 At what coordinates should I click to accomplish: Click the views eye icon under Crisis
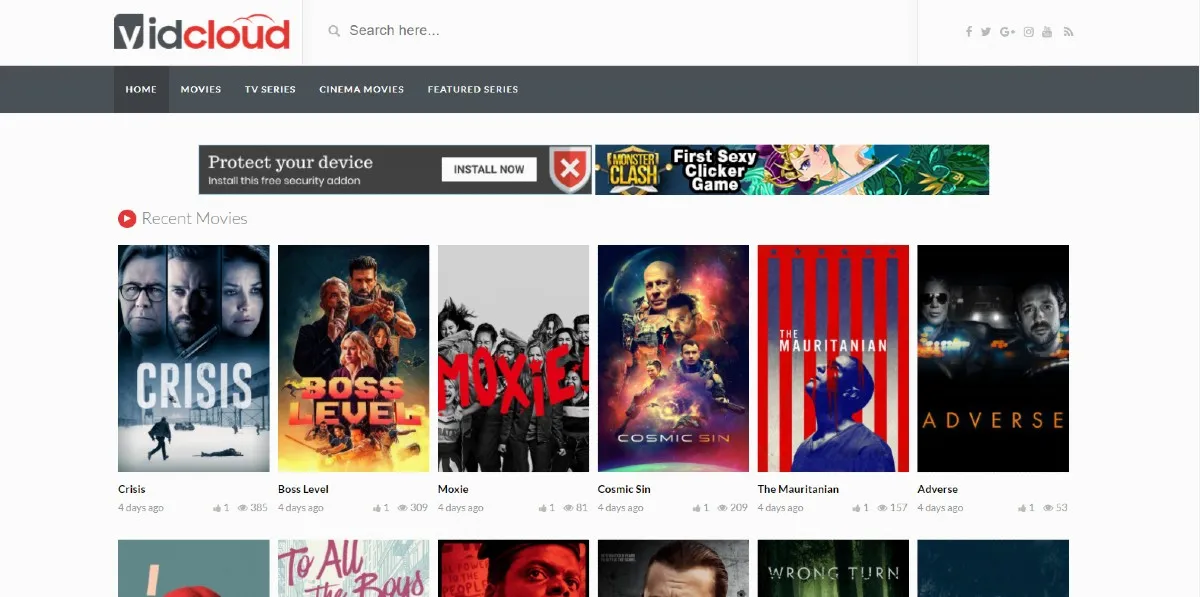tap(242, 508)
